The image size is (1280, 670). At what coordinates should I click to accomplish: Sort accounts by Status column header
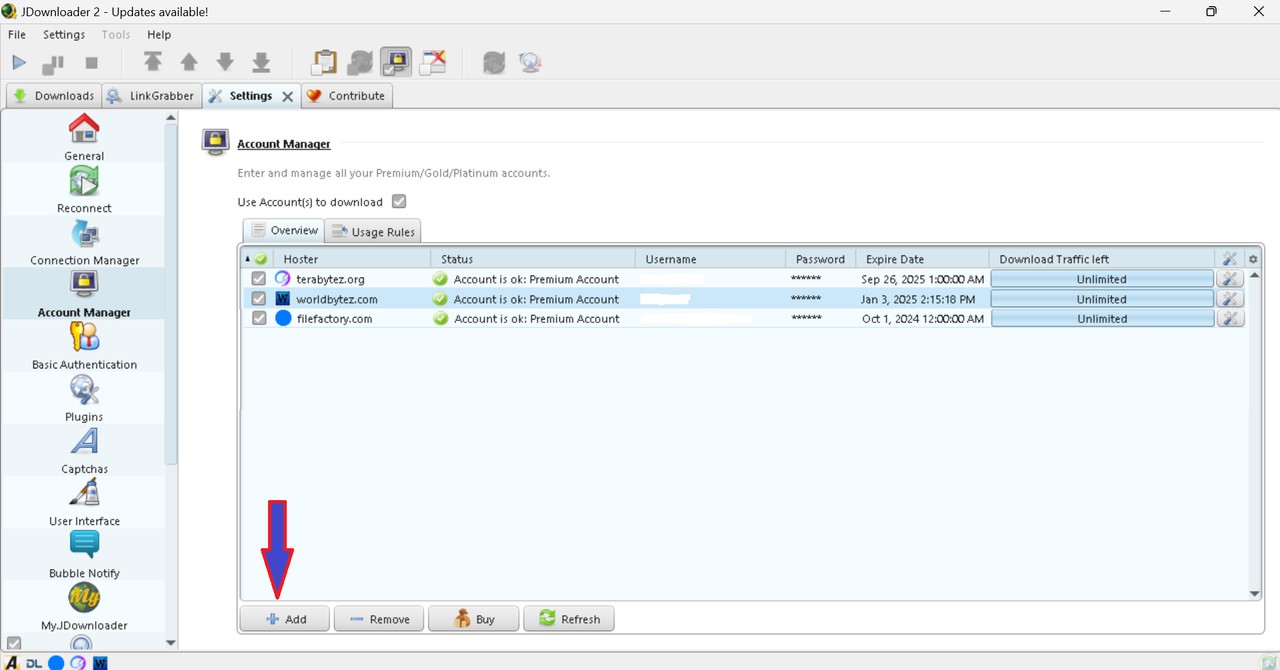(532, 259)
